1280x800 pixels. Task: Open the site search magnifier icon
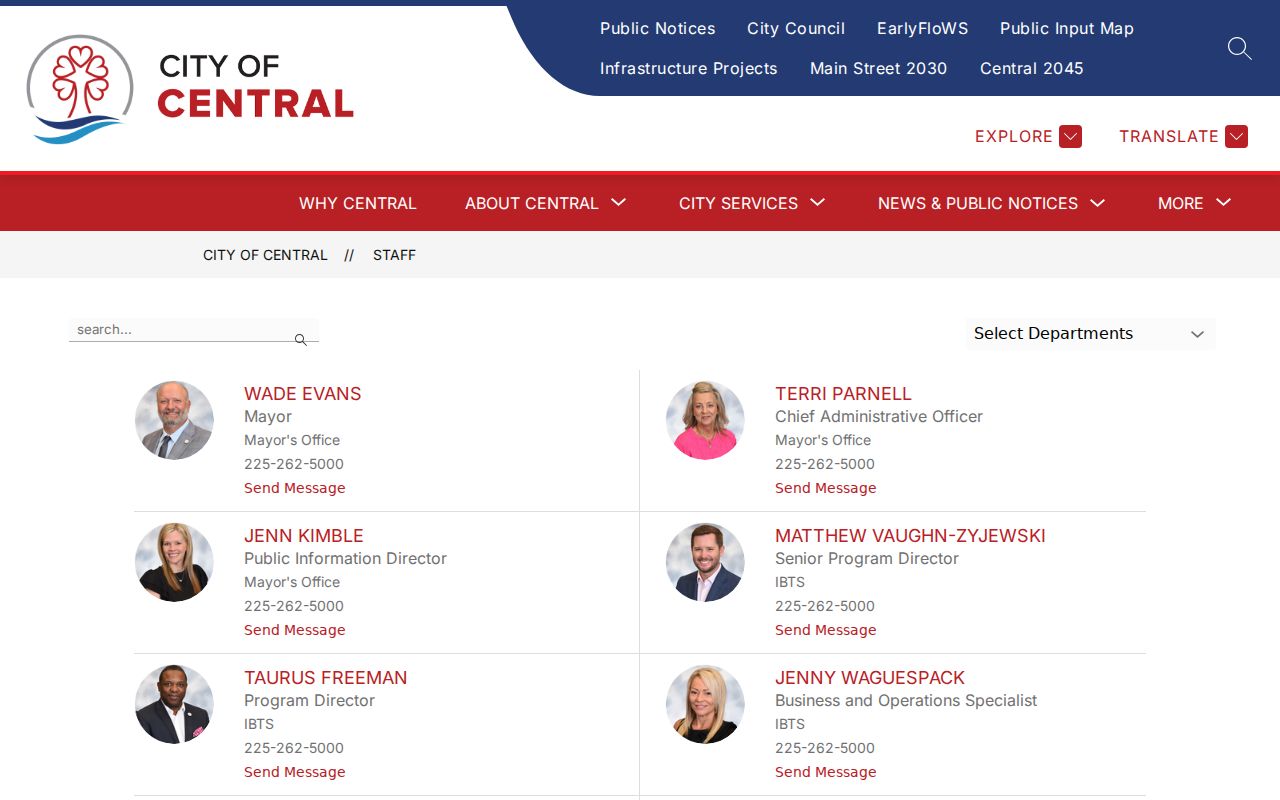(1239, 48)
